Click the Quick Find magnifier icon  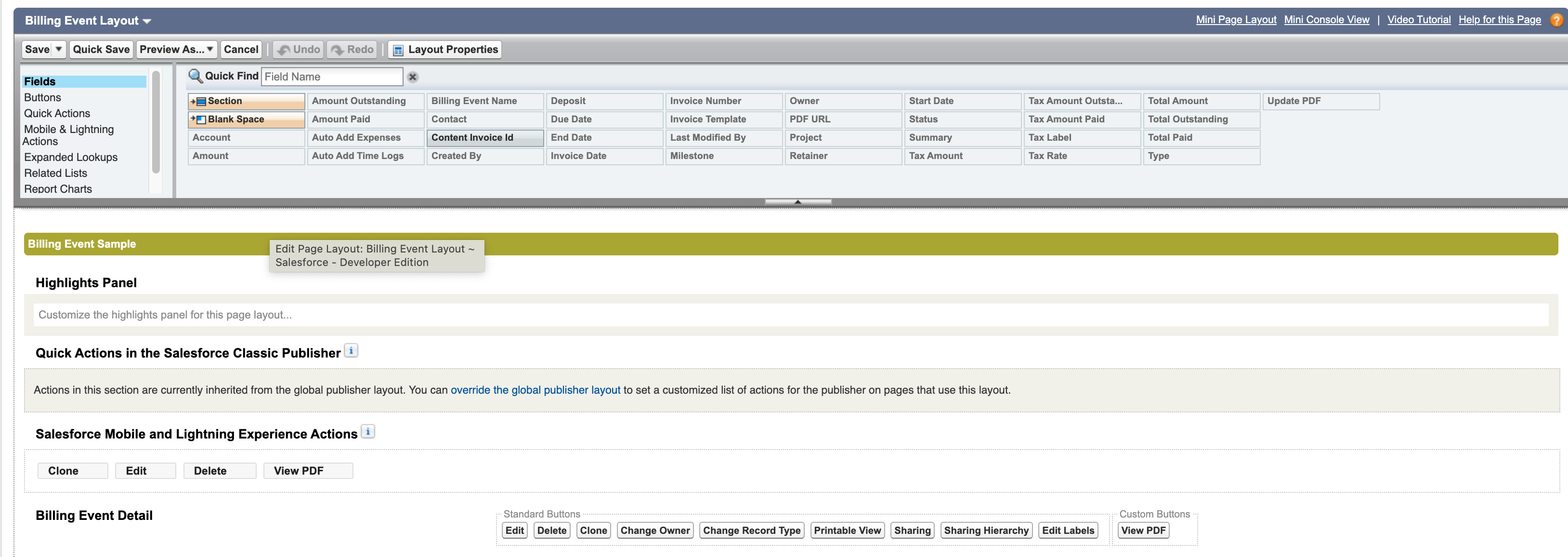click(x=195, y=76)
